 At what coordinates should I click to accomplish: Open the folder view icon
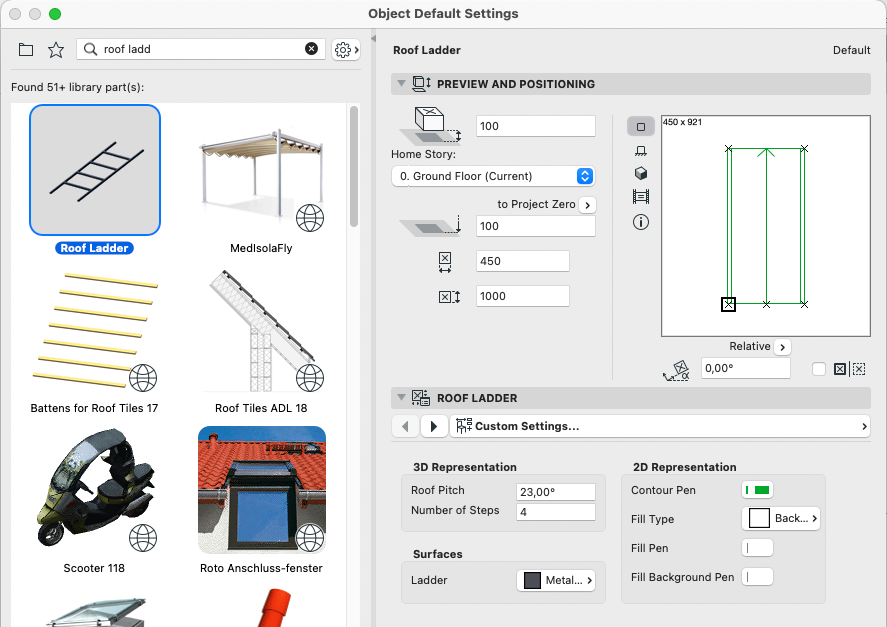pyautogui.click(x=25, y=50)
